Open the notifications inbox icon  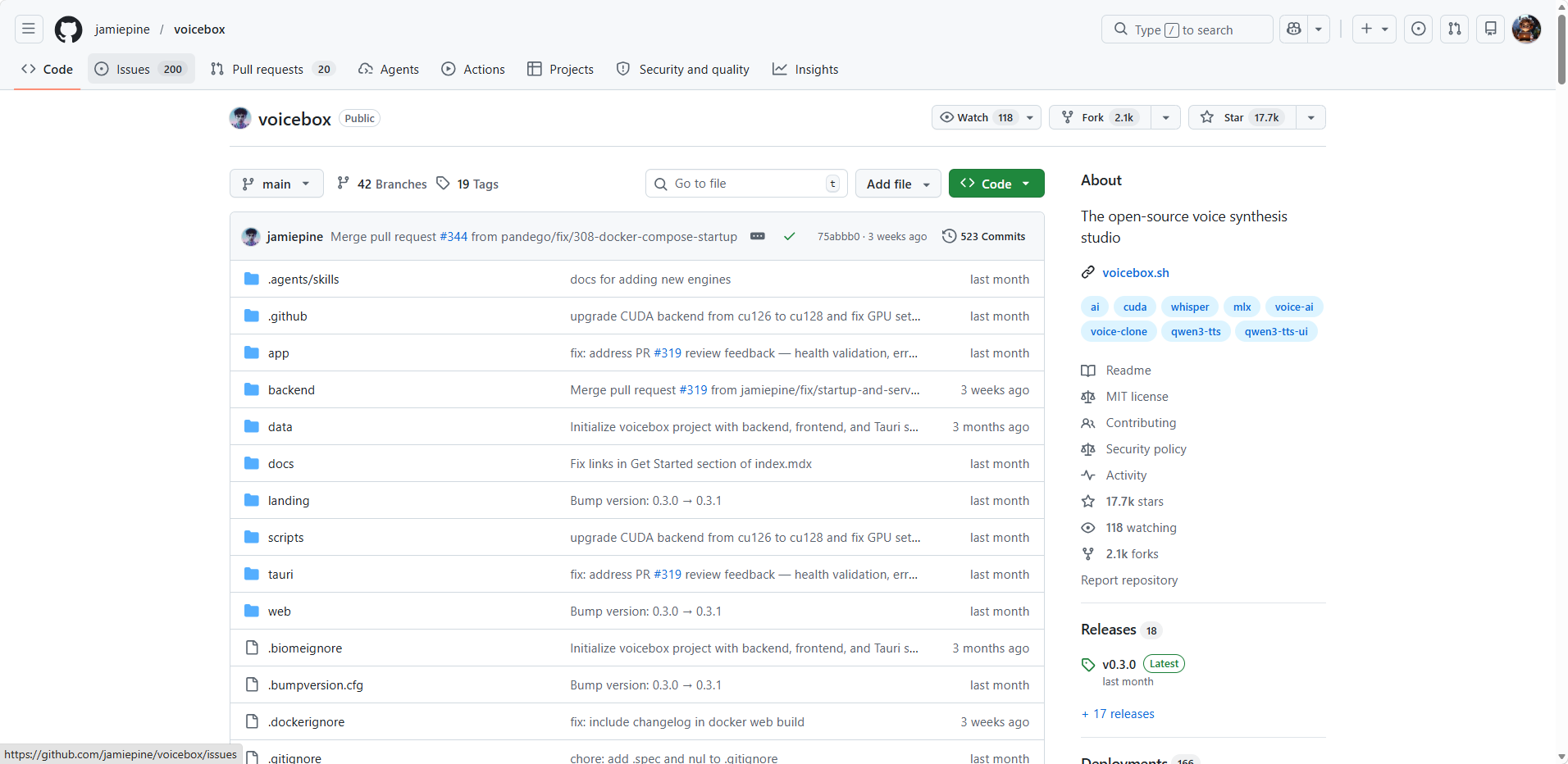(1490, 30)
